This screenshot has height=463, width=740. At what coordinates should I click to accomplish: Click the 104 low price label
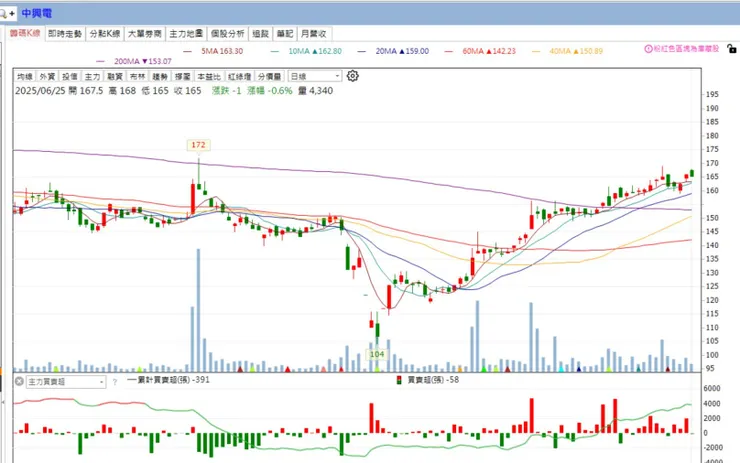point(377,354)
